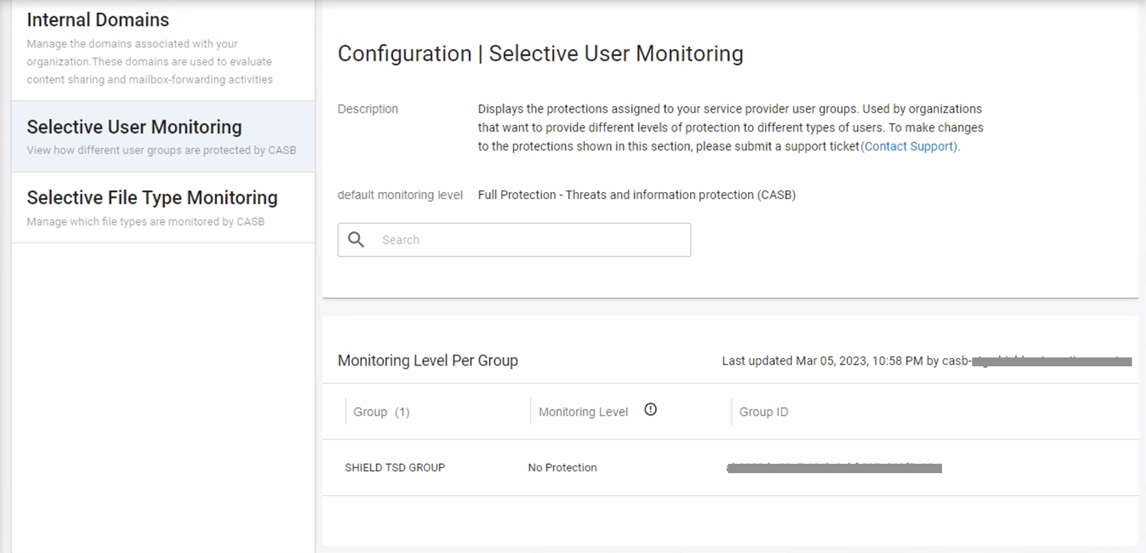Viewport: 1146px width, 553px height.
Task: Click the default monitoring level label
Action: click(400, 195)
